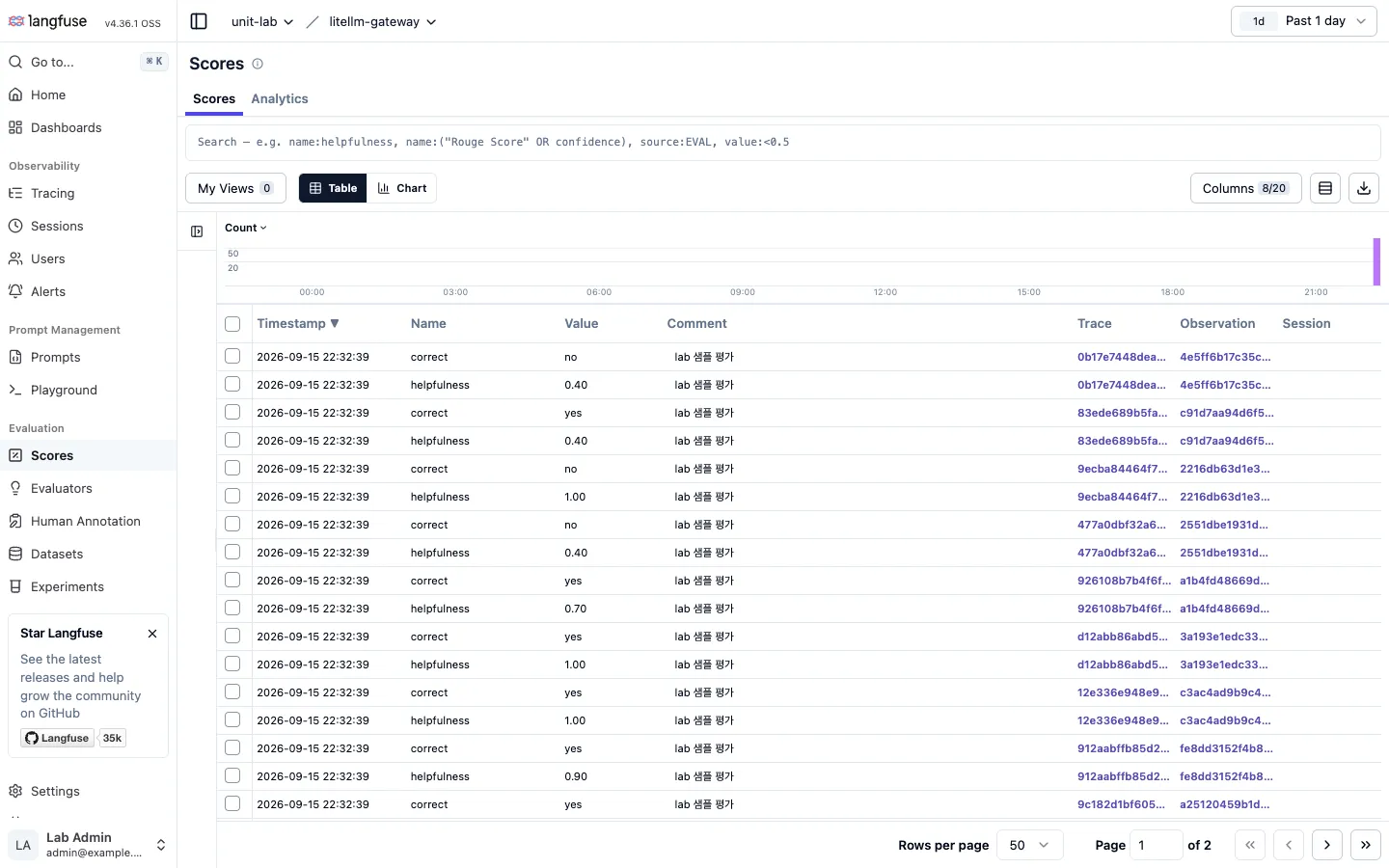1389x868 pixels.
Task: Switch to the Analytics tab
Action: (x=280, y=99)
